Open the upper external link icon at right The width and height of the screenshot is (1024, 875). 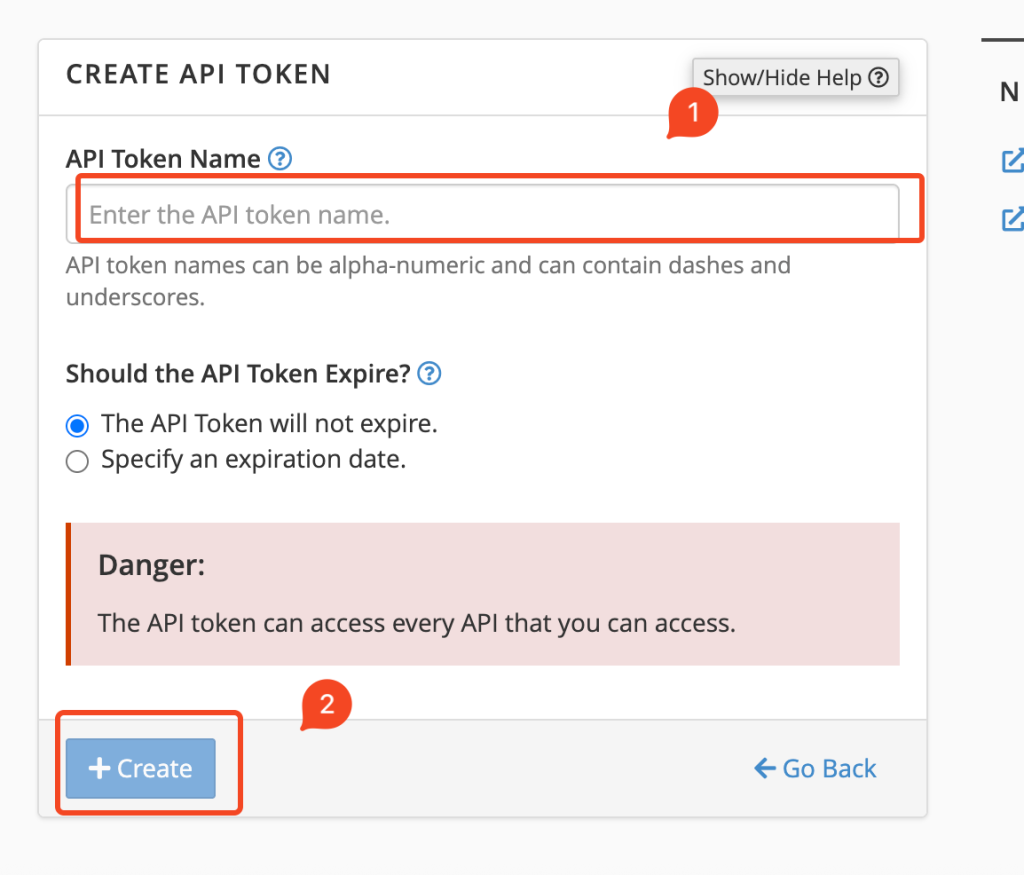tap(1012, 160)
